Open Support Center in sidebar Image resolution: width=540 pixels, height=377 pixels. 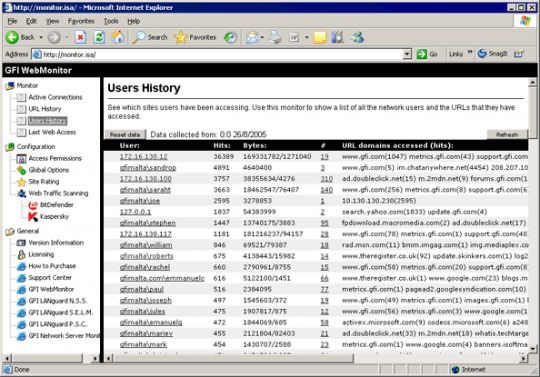pyautogui.click(x=50, y=277)
